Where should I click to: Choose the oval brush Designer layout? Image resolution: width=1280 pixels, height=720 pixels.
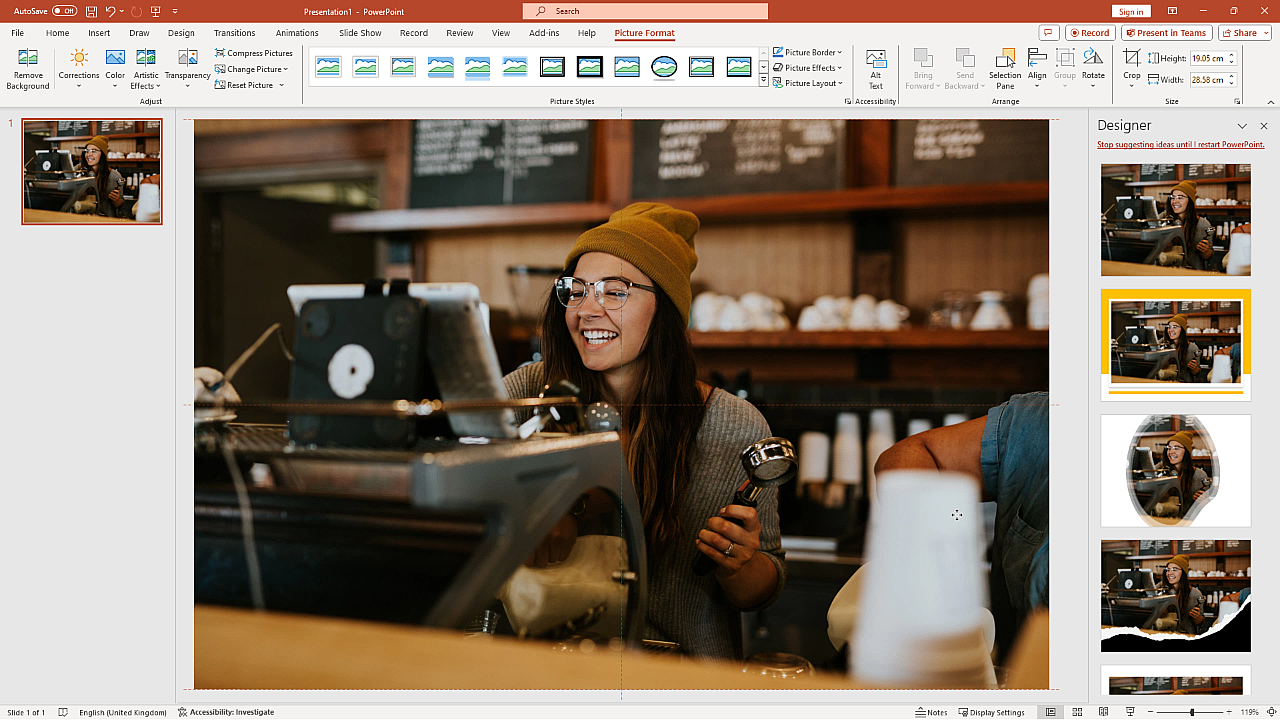[1176, 470]
